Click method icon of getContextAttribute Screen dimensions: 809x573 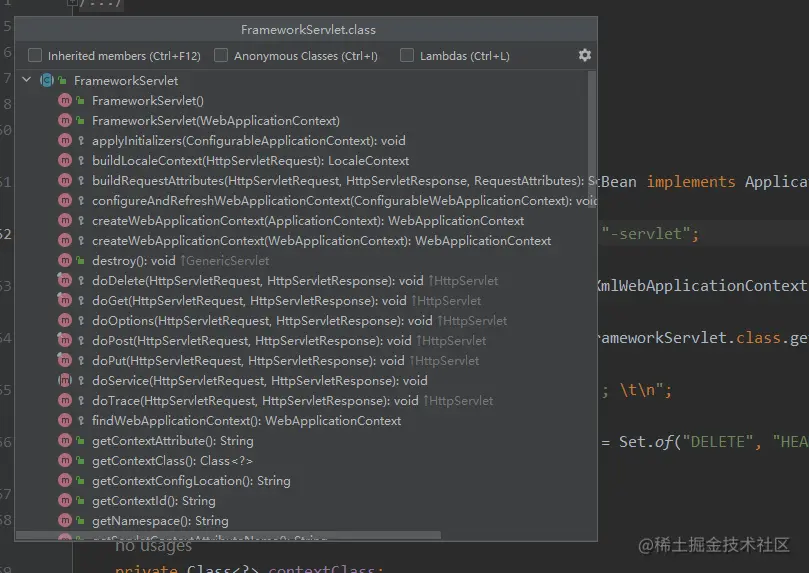65,440
